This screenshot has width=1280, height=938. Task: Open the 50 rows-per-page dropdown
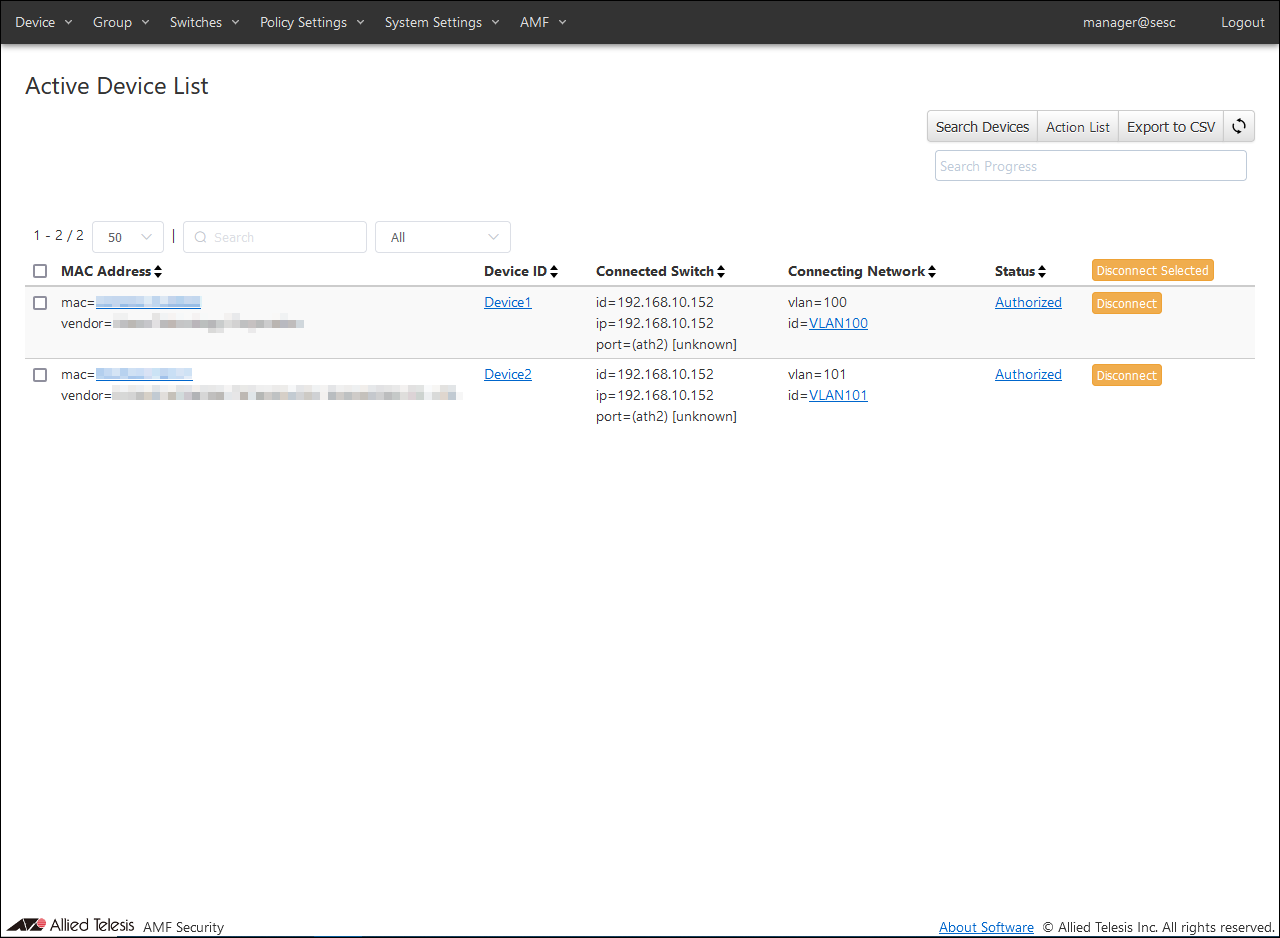pos(128,237)
